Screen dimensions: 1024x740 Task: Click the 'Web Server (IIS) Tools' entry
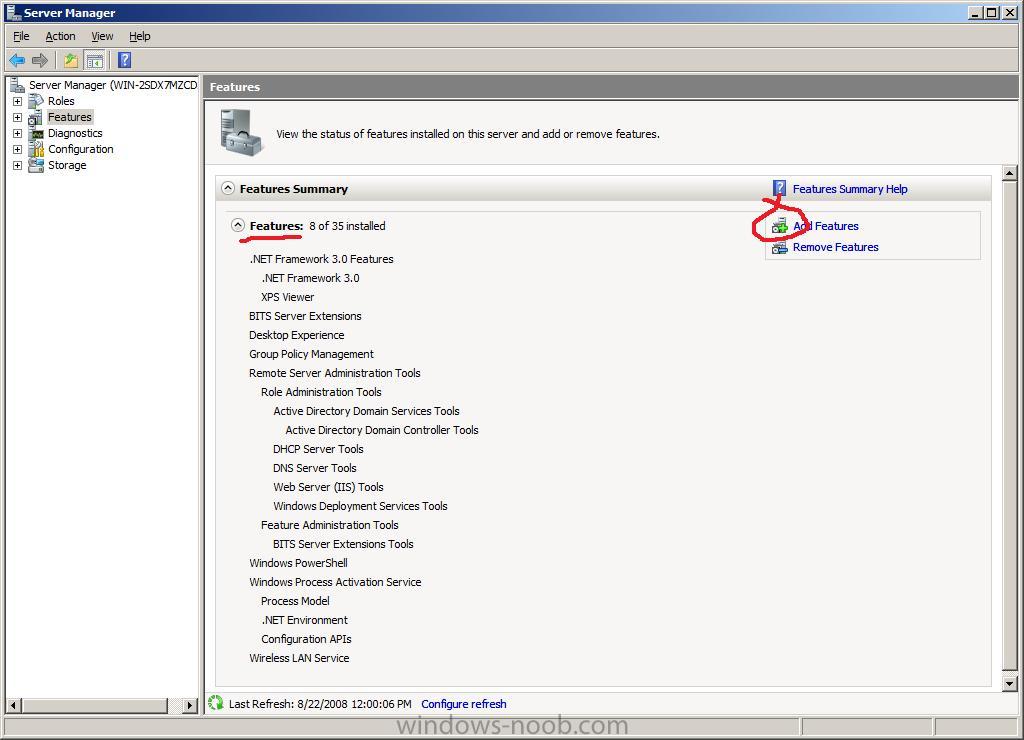[x=328, y=487]
